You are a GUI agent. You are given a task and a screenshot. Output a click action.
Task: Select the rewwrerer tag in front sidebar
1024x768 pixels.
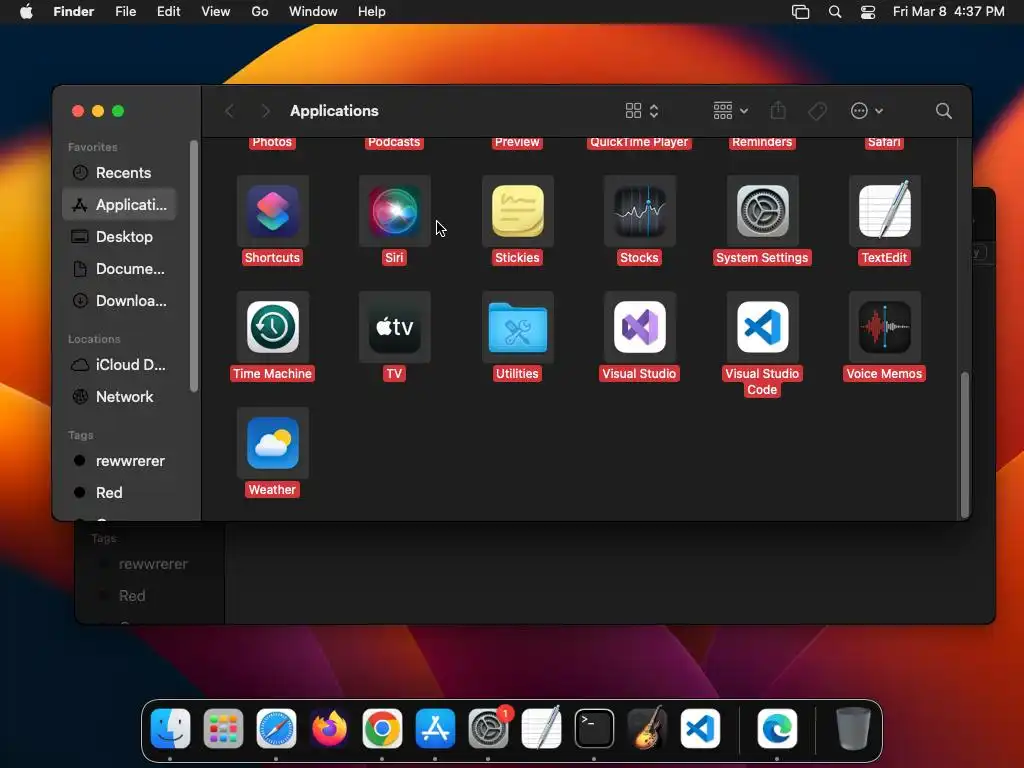coord(120,460)
